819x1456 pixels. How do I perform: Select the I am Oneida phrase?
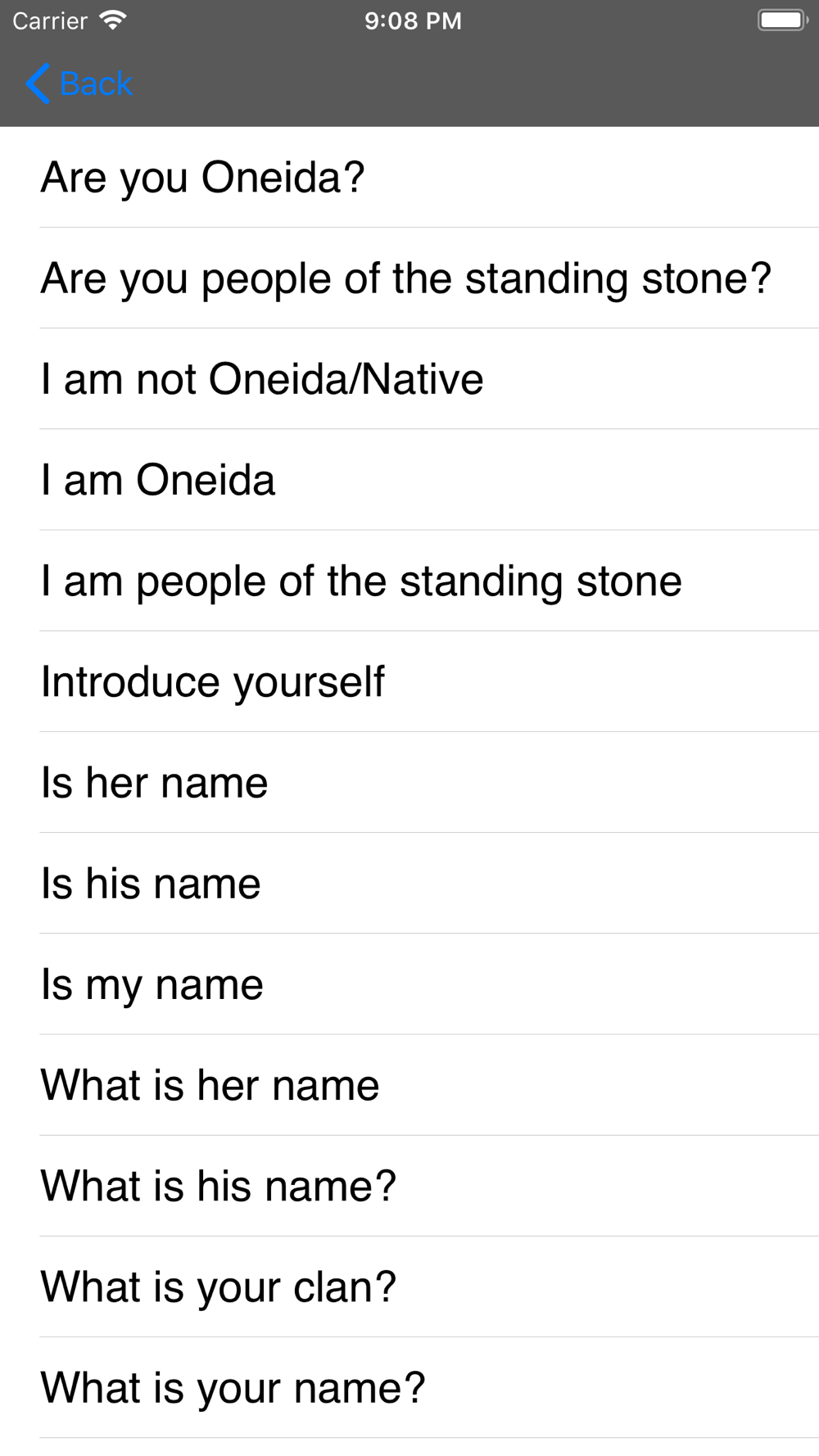(x=409, y=480)
